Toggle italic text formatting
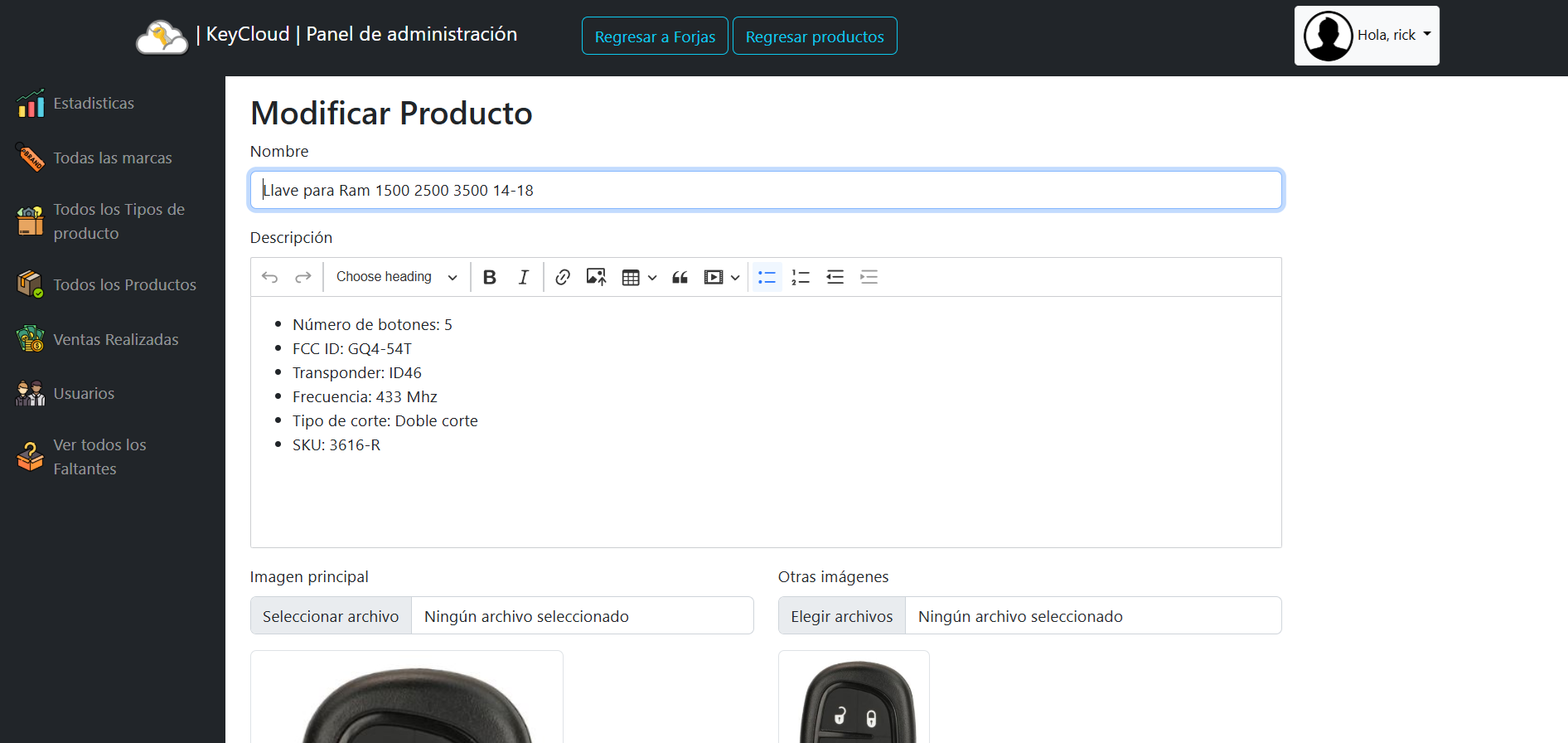 (x=523, y=277)
